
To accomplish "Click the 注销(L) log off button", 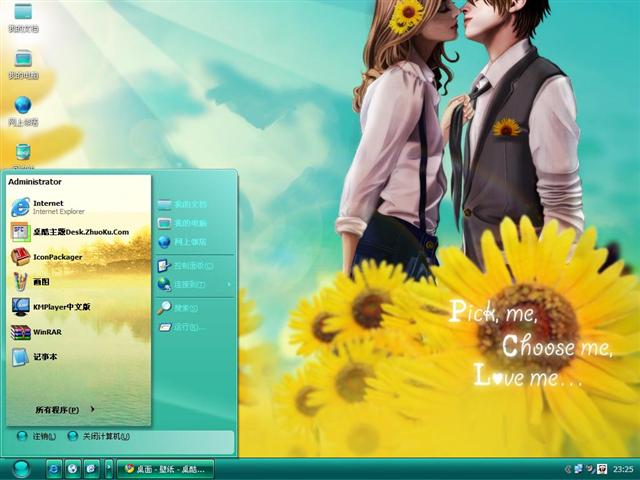I will (37, 436).
